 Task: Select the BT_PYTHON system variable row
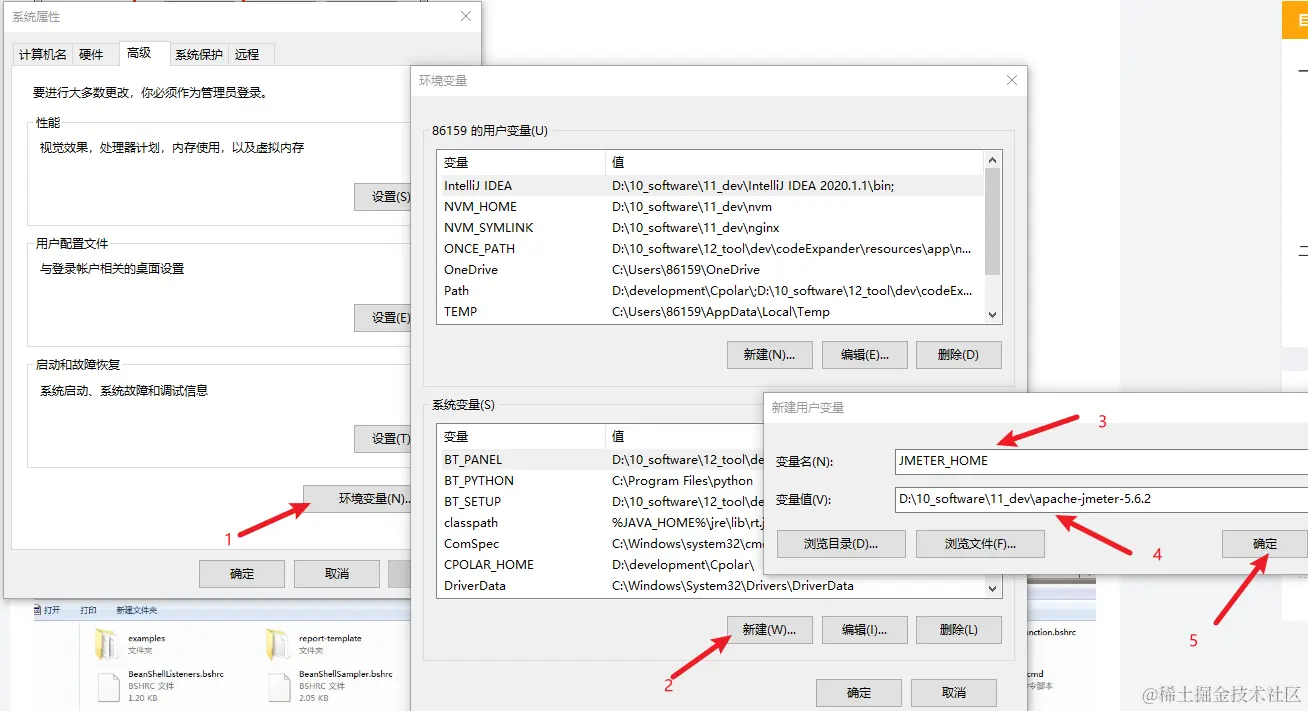click(x=600, y=481)
